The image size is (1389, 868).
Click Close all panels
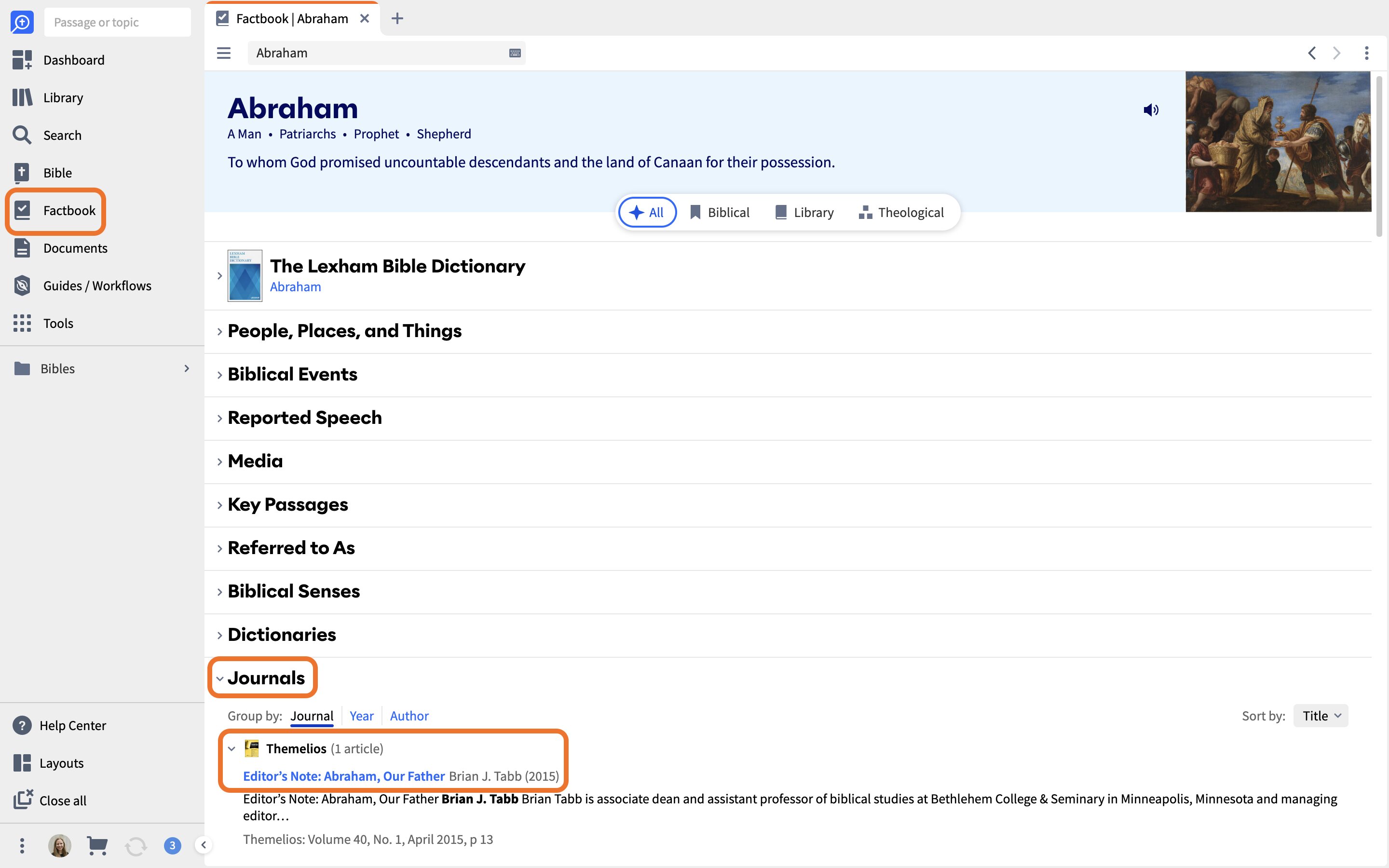pos(49,800)
